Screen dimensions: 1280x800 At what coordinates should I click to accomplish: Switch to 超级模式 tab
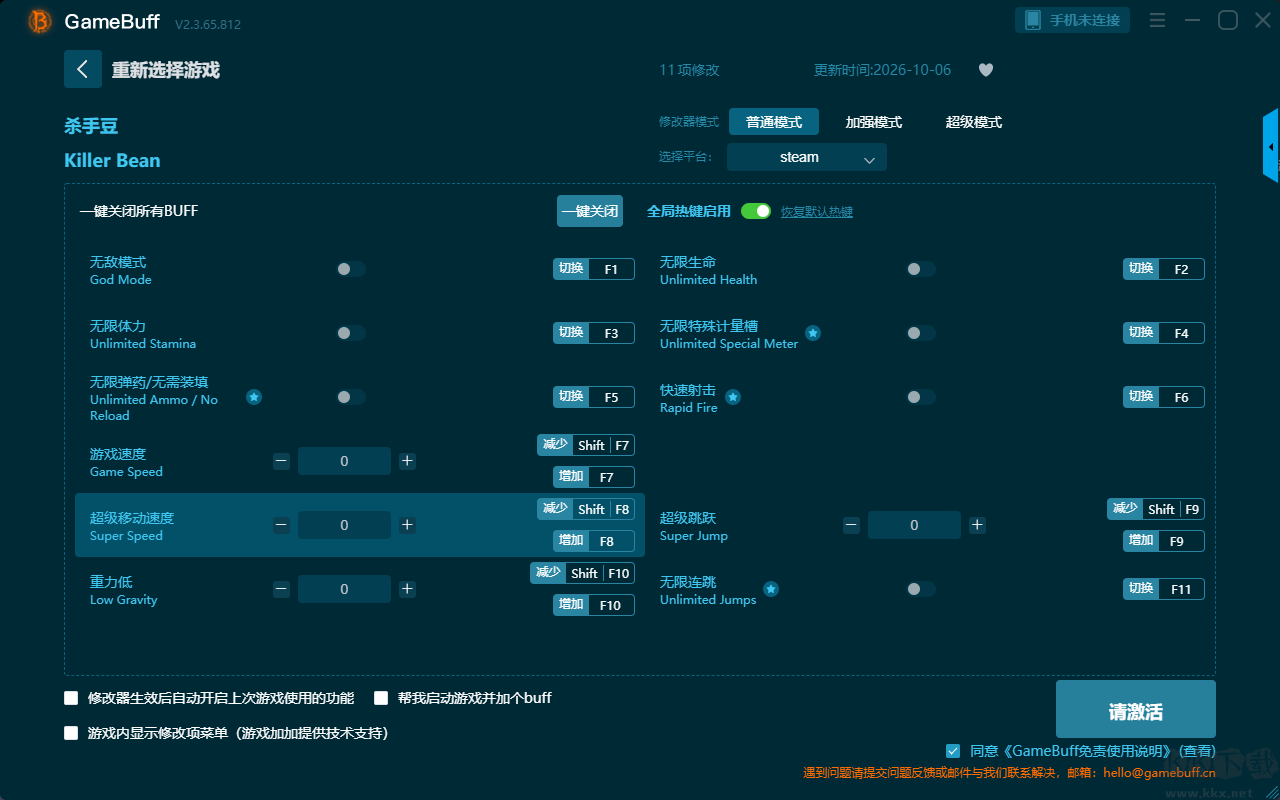[x=974, y=122]
